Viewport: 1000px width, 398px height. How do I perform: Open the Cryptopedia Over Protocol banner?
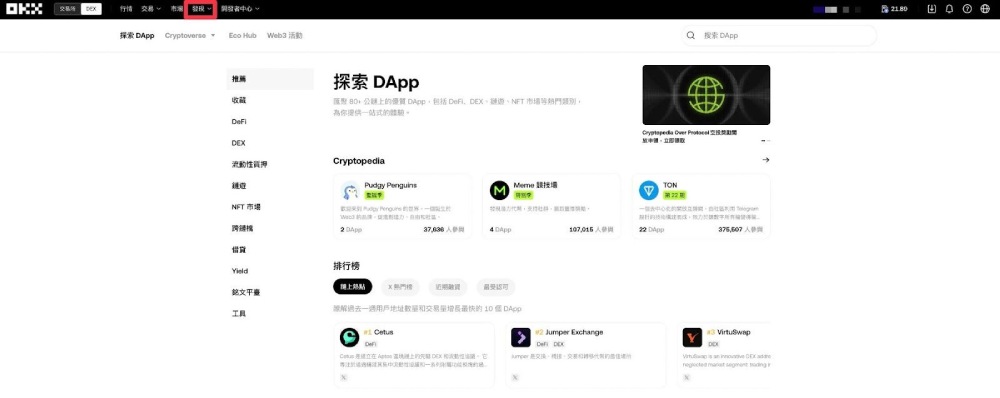(x=706, y=95)
